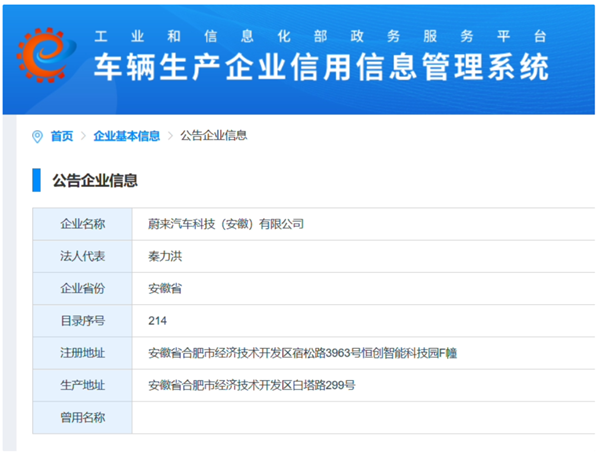Screen dimensions: 600x461
Task: Click the 公告企业信息 breadcrumb text
Action: [x=214, y=135]
